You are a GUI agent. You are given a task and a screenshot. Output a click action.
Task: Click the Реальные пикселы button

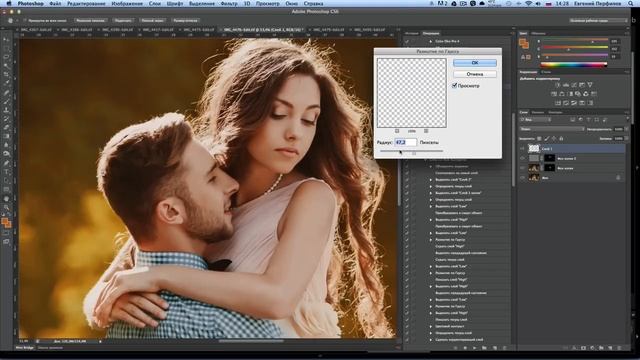tap(90, 20)
